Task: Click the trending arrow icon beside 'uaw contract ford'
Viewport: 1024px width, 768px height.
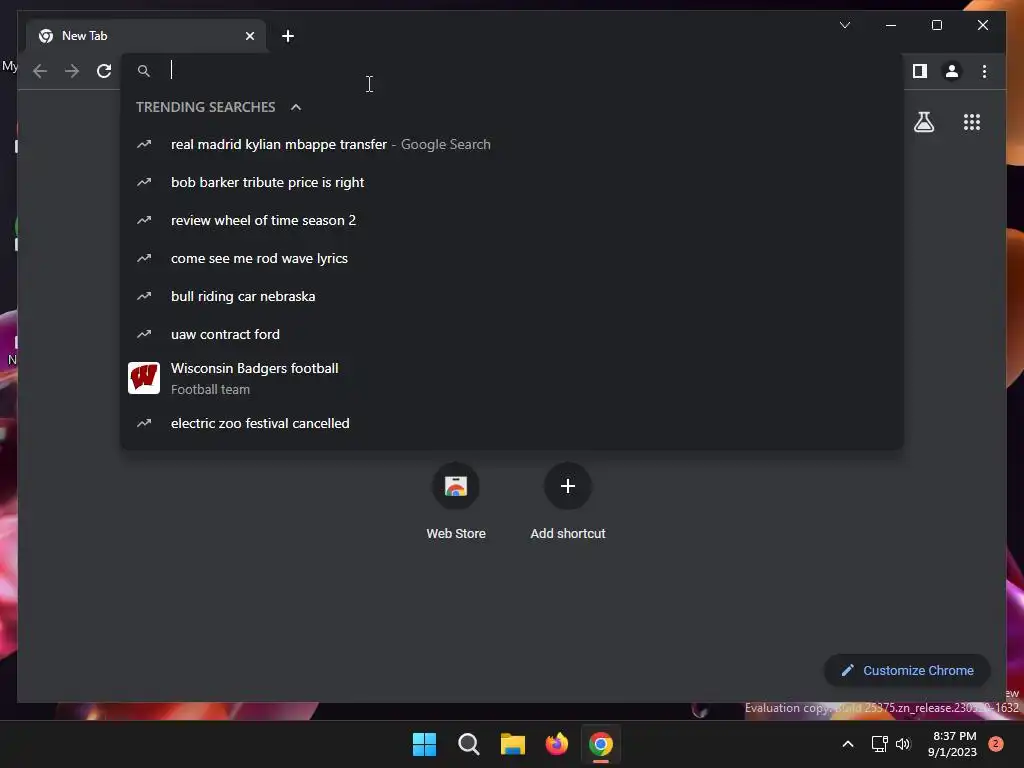Action: [144, 334]
